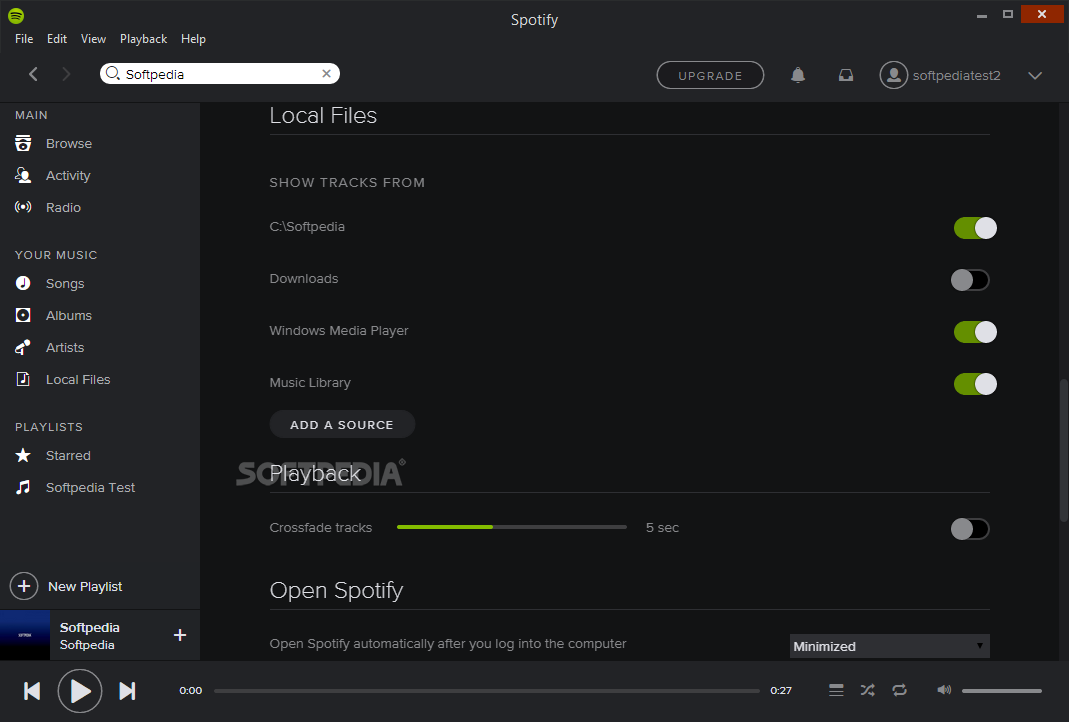Image resolution: width=1069 pixels, height=722 pixels.
Task: Go back with the left arrow
Action: (x=33, y=74)
